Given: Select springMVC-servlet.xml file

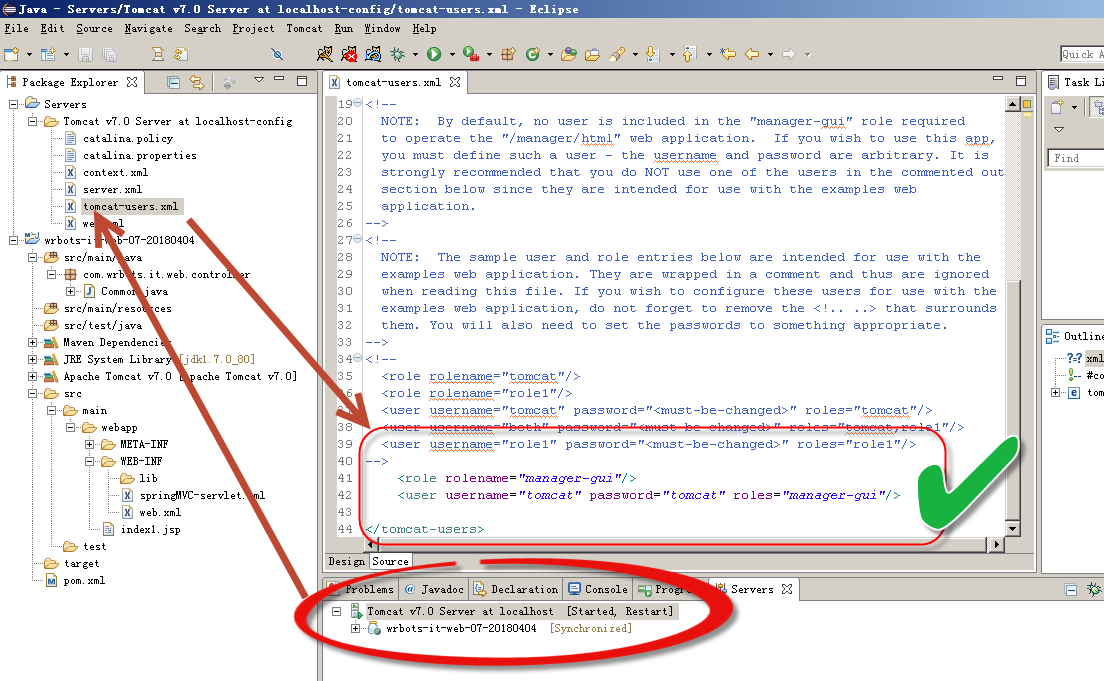Looking at the screenshot, I should (x=201, y=496).
